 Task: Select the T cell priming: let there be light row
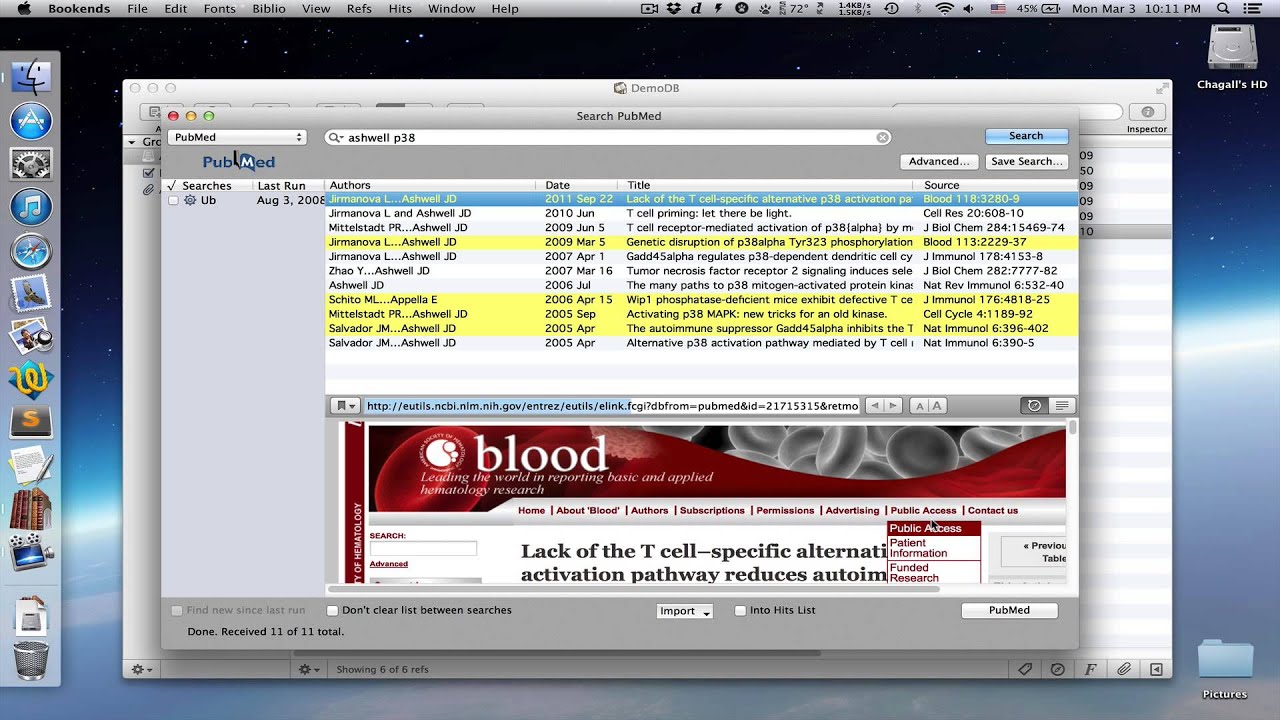[x=701, y=213]
